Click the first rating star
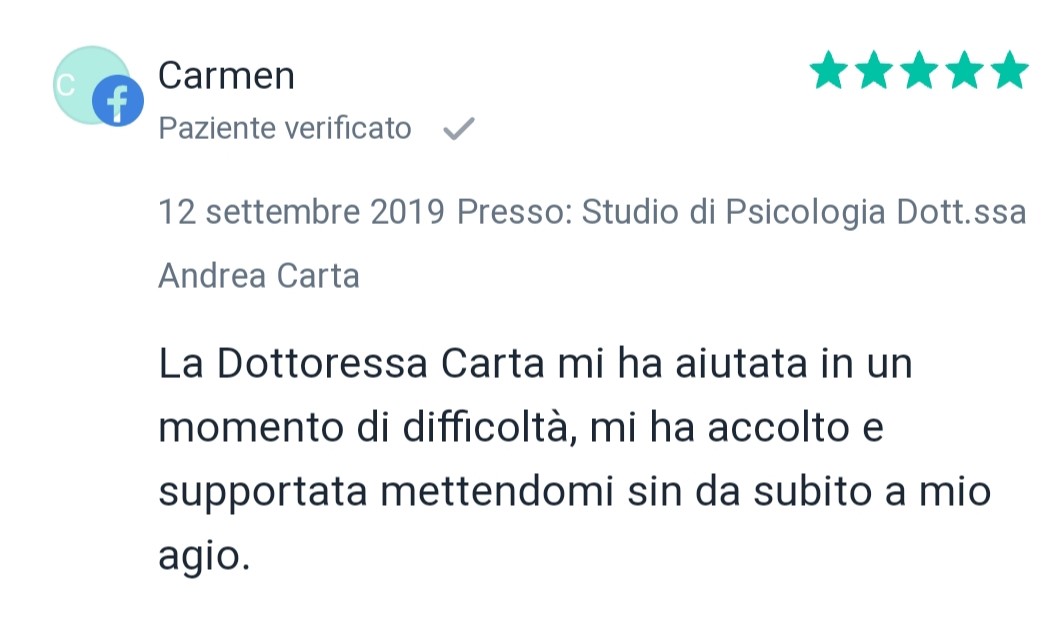This screenshot has height=620, width=1060. point(829,70)
